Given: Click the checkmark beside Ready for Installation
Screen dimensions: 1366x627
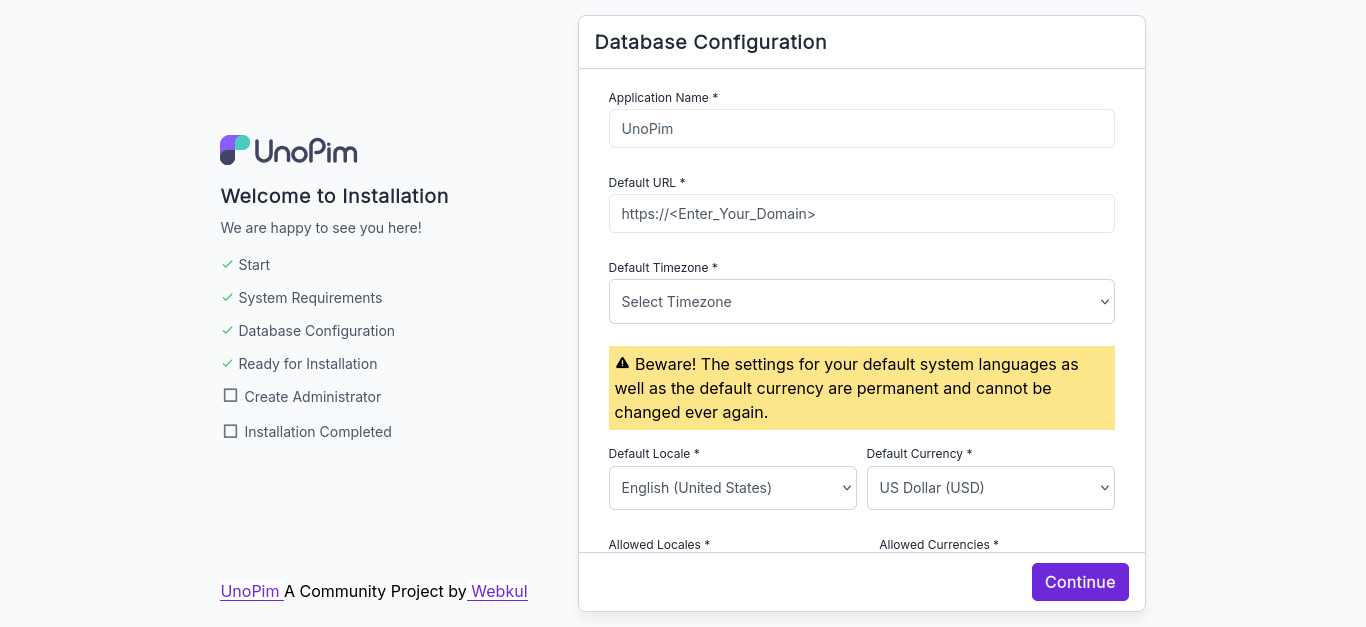Looking at the screenshot, I should click(227, 364).
